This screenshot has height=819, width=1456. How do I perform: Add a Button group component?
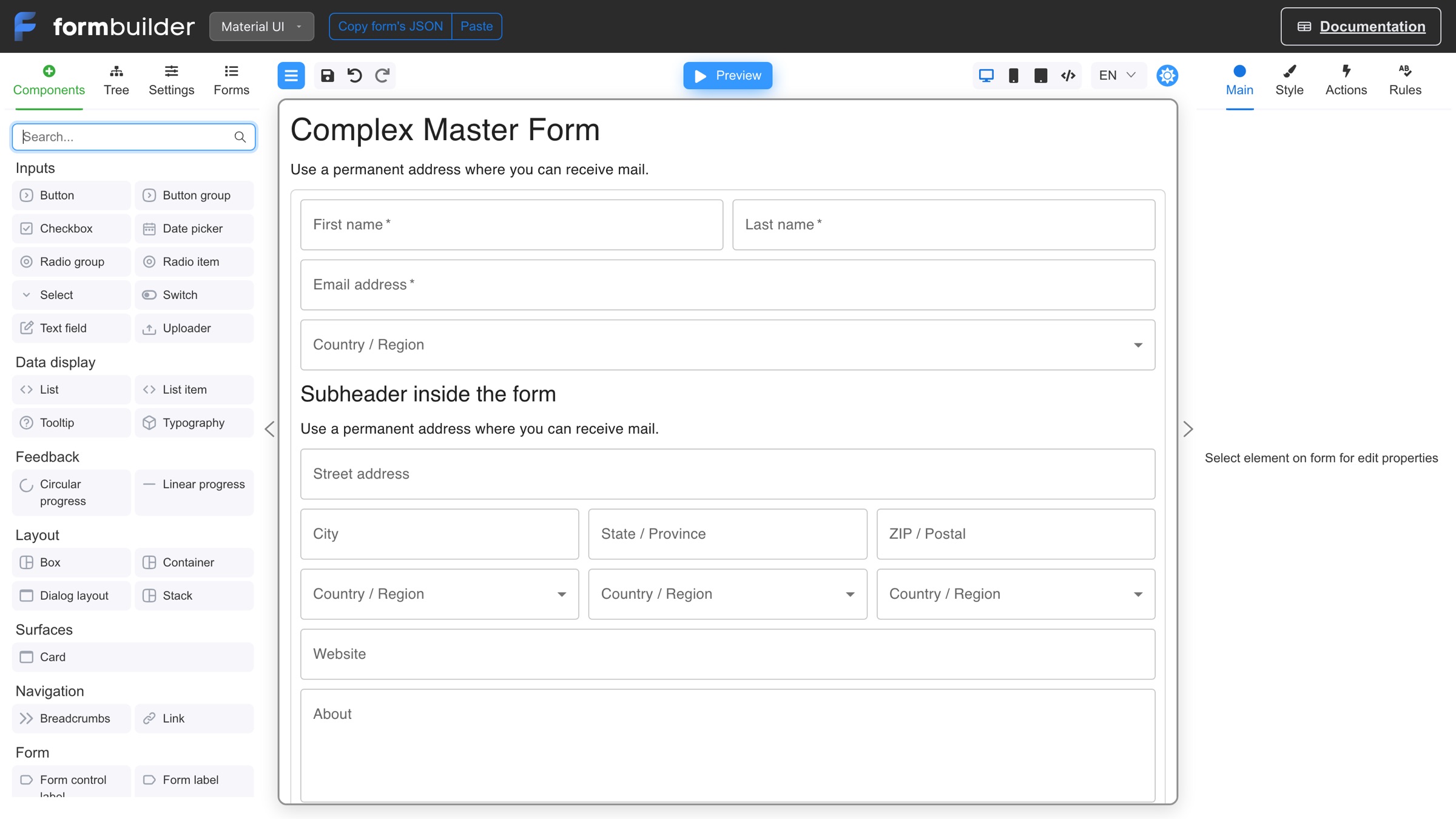194,195
